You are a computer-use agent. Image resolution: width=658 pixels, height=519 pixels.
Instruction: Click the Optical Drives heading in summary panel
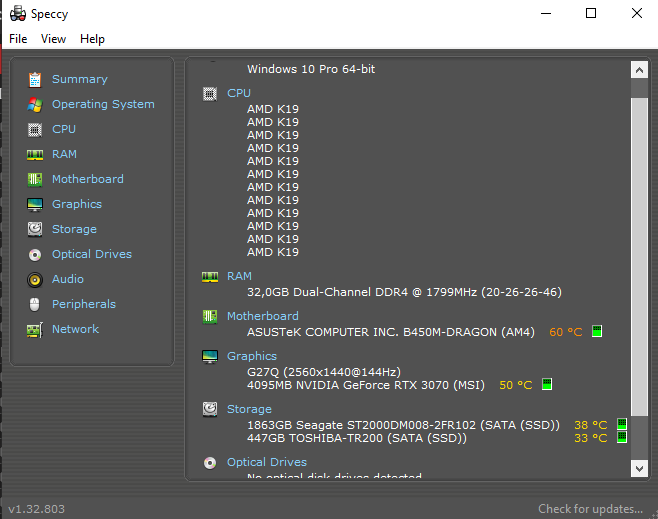tap(267, 462)
